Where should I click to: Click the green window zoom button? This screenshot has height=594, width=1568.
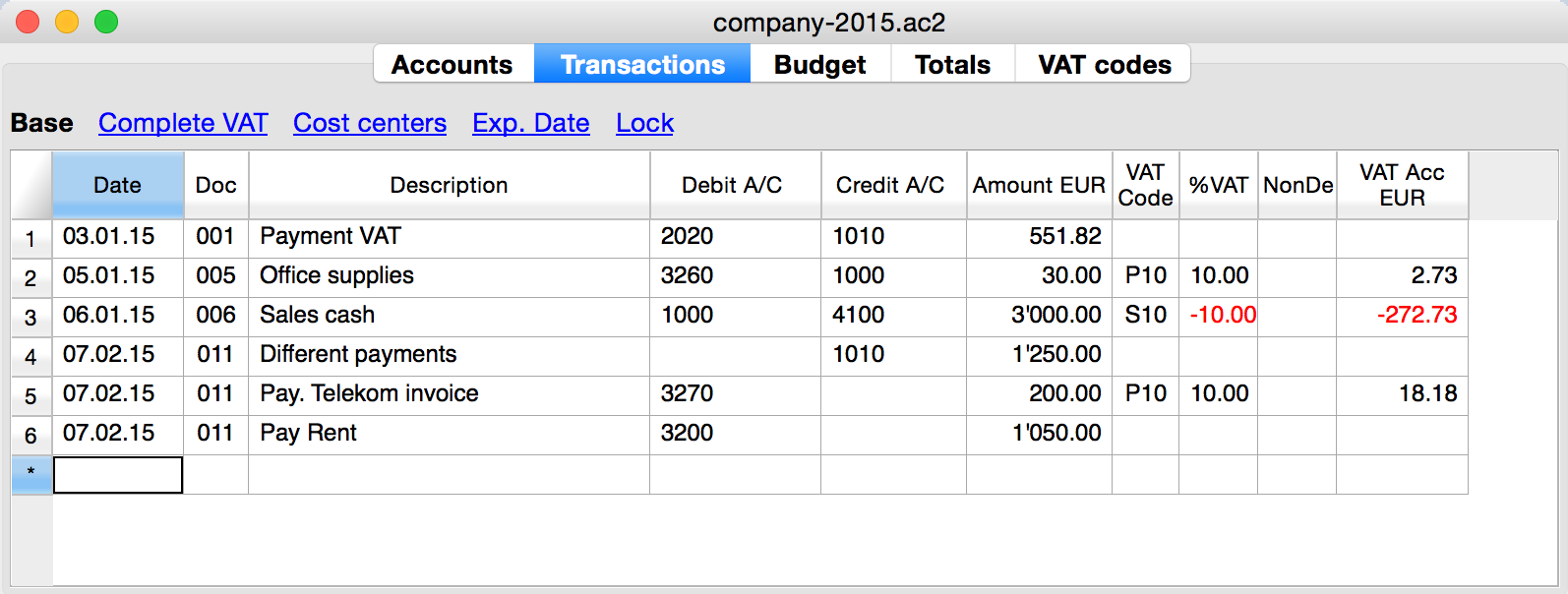(106, 22)
